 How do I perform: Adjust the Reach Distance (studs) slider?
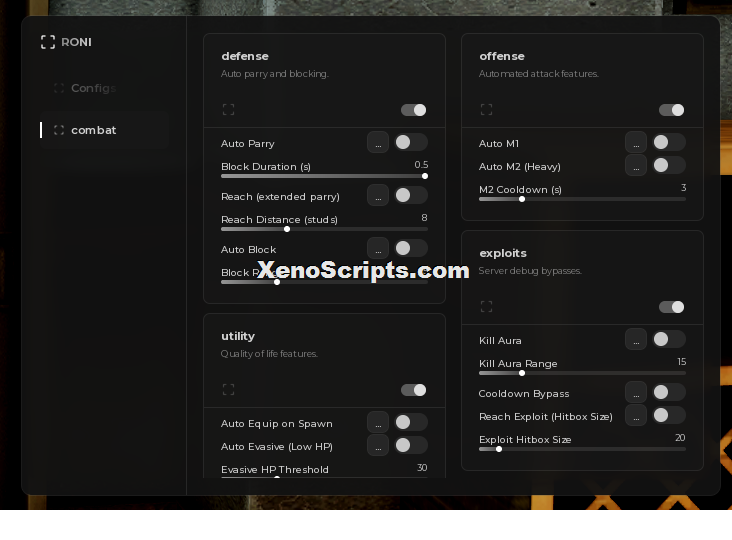(324, 229)
